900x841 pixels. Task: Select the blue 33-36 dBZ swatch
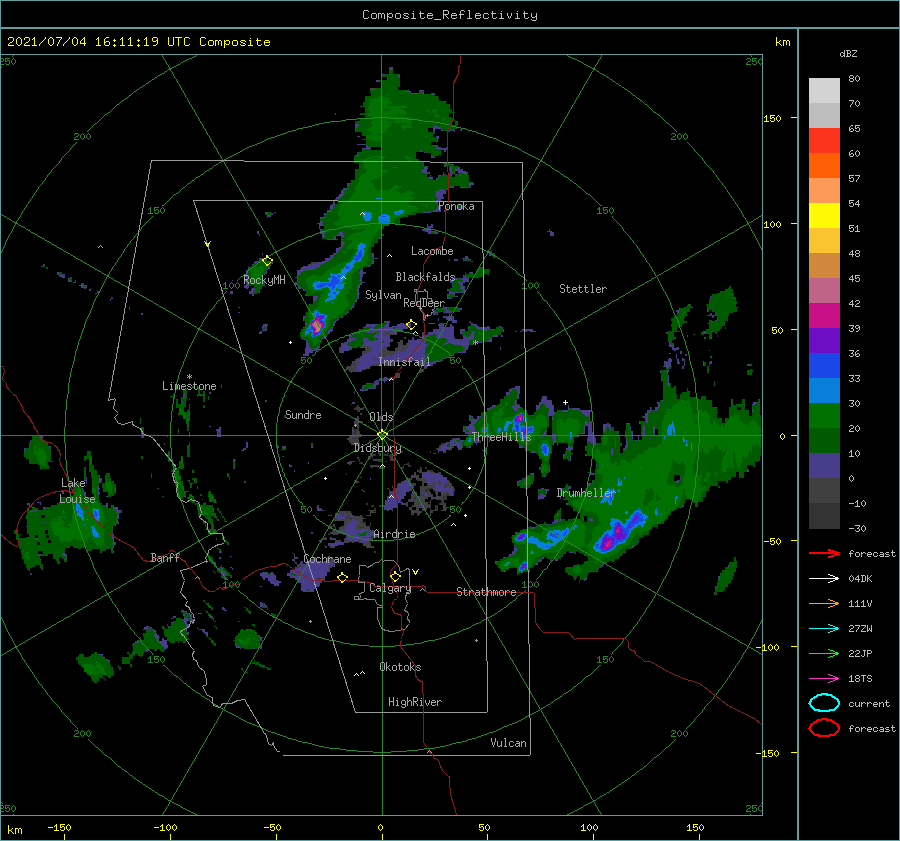point(824,366)
